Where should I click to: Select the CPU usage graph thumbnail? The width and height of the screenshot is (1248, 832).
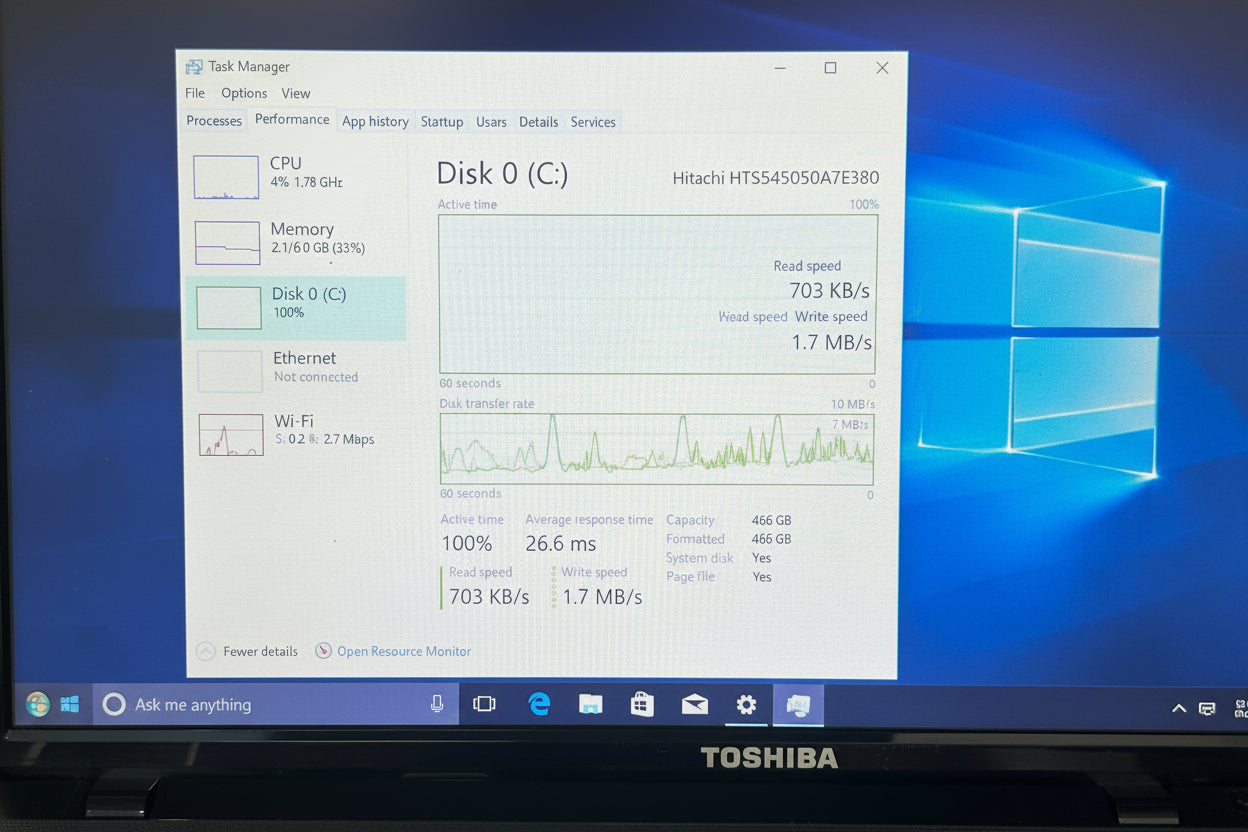point(226,177)
